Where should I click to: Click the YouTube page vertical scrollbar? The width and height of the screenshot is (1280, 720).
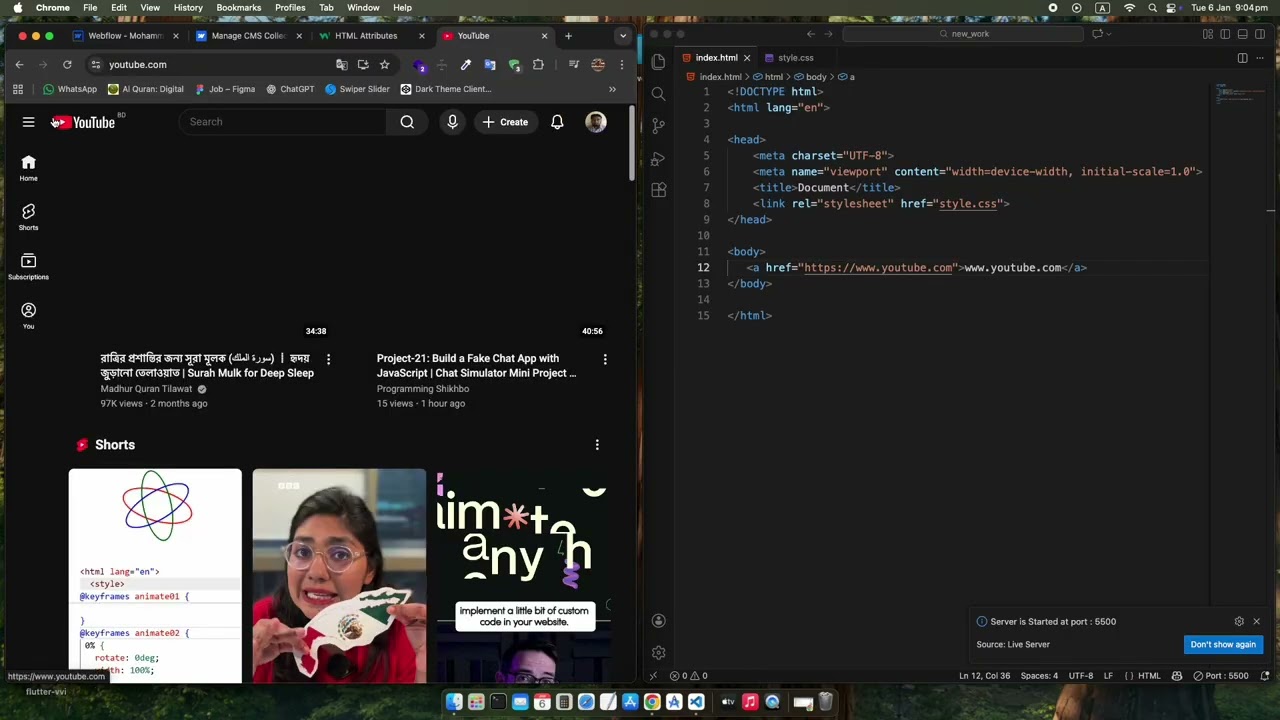(632, 145)
